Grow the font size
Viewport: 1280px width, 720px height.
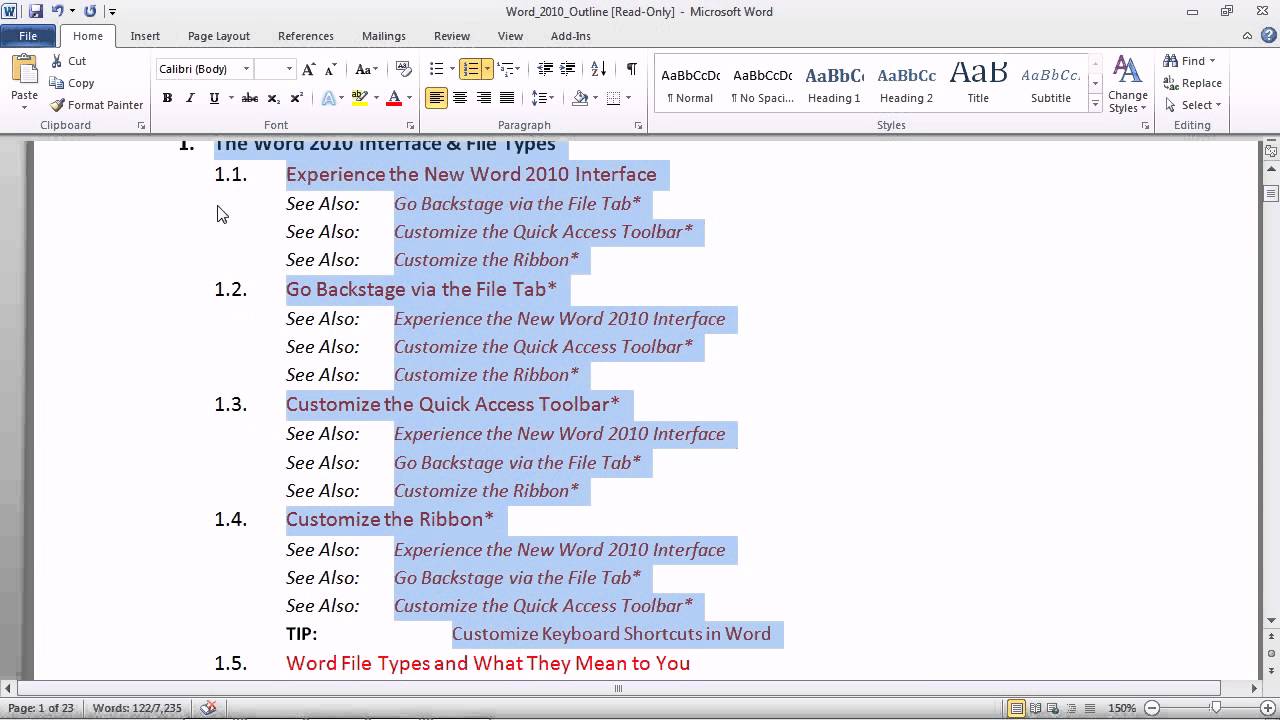coord(309,69)
